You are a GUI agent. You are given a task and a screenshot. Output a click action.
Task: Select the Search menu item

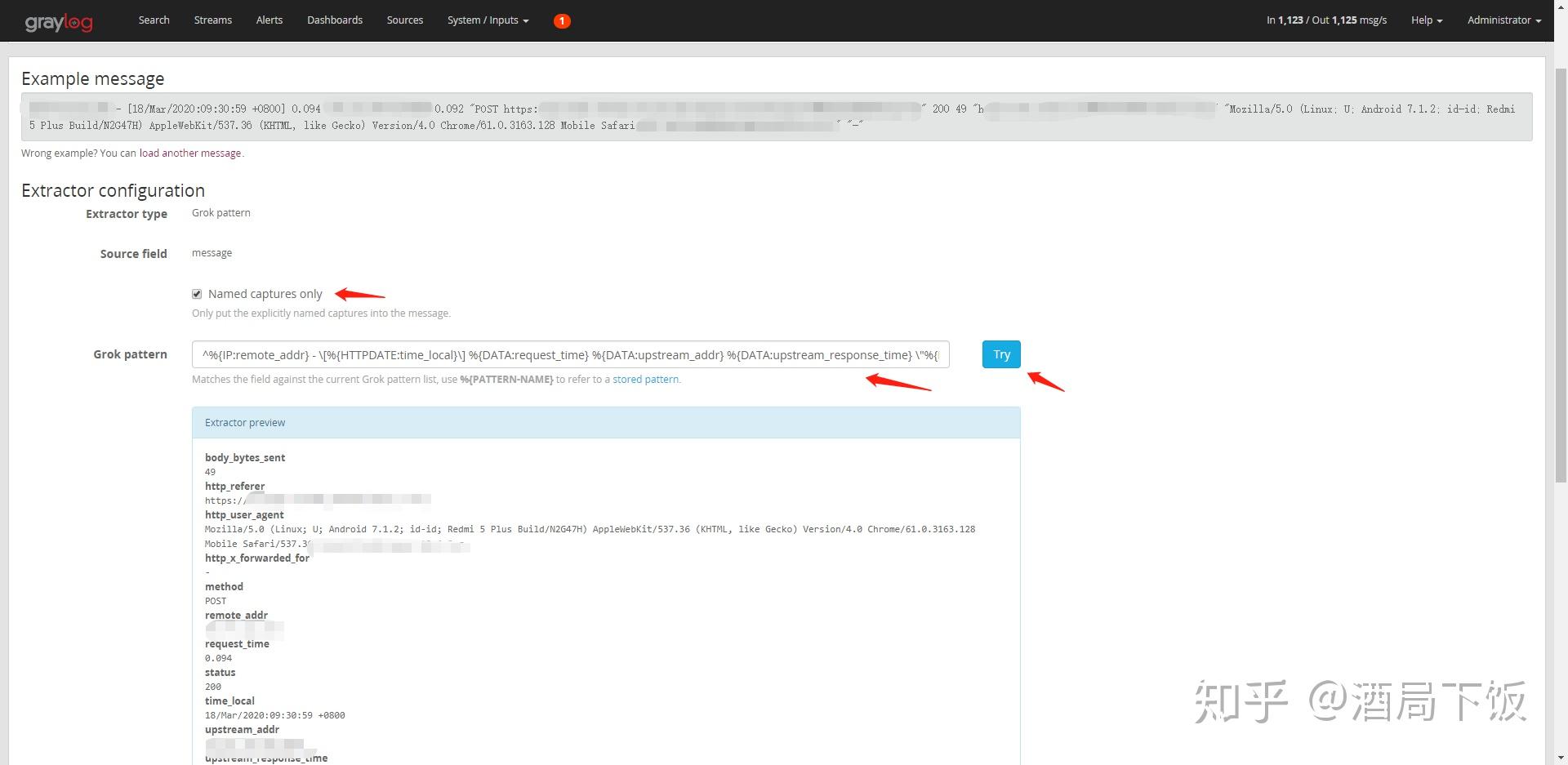tap(154, 20)
